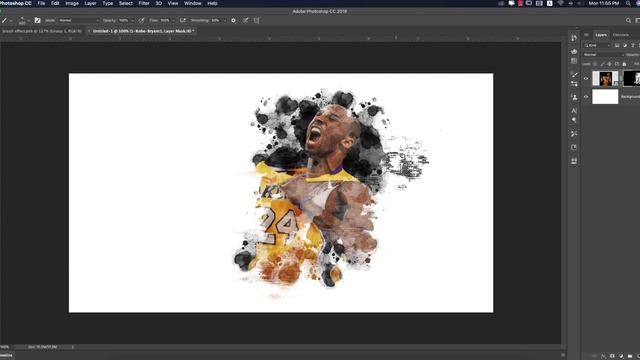Screen dimensions: 640x360
Task: Open the Brushes panel icon
Action: [574, 75]
